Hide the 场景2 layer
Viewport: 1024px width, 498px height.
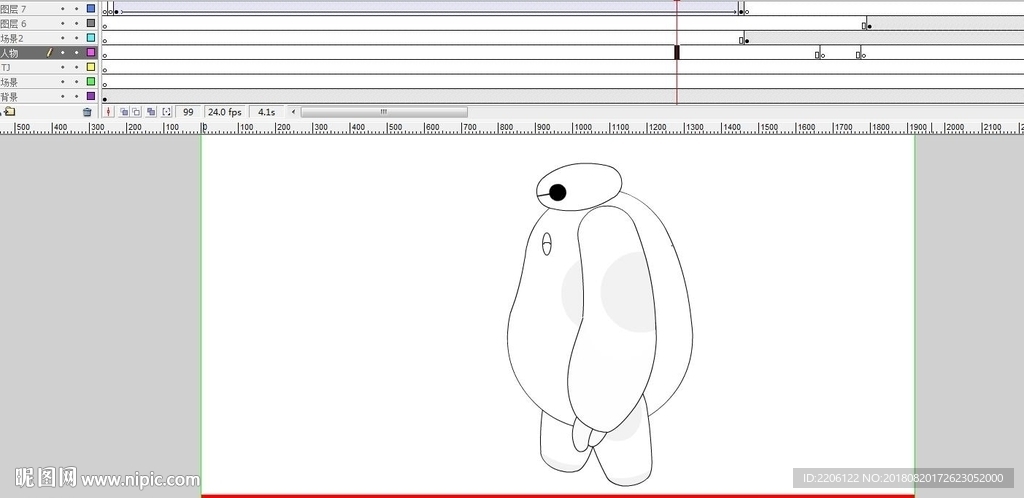pos(63,38)
